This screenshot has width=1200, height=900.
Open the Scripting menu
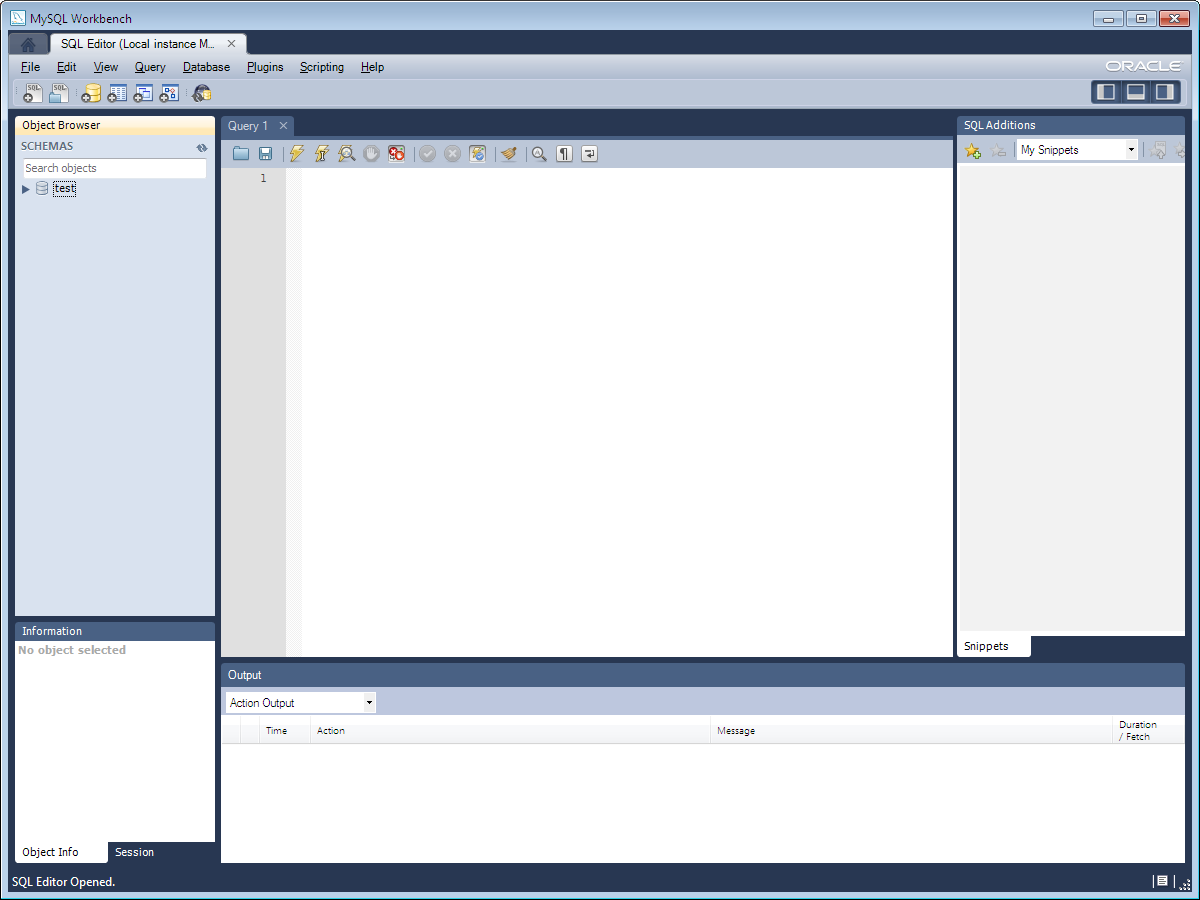[322, 67]
